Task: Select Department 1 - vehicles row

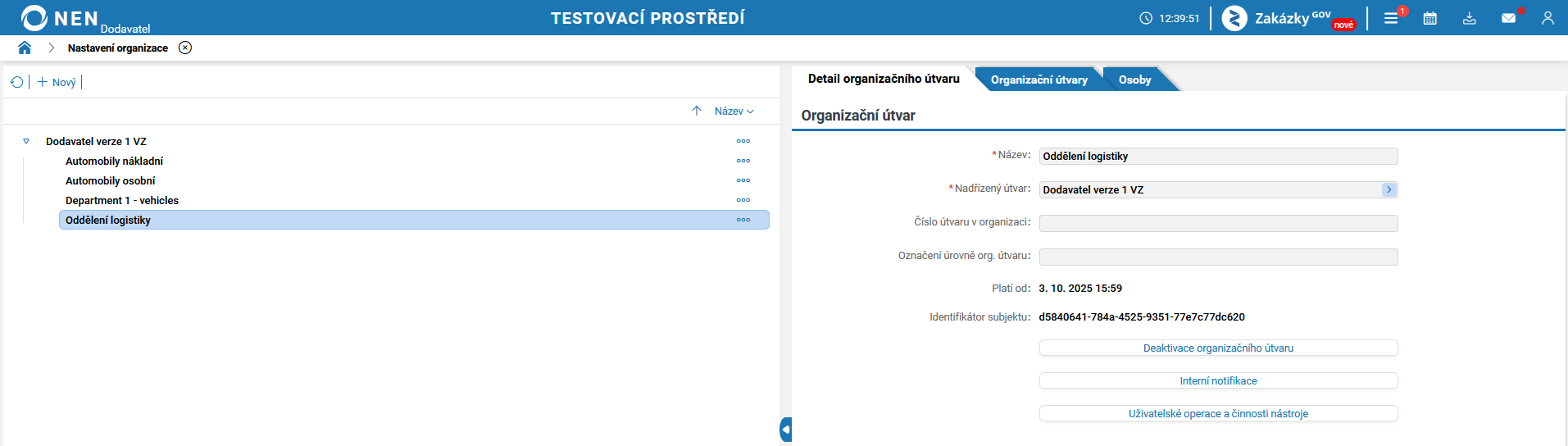Action: coord(414,200)
